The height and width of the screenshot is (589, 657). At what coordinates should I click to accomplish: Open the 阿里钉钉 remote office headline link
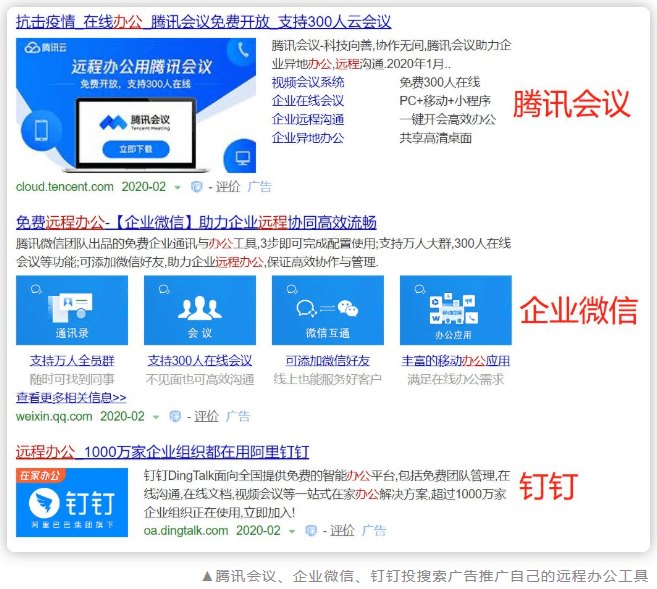[x=163, y=452]
